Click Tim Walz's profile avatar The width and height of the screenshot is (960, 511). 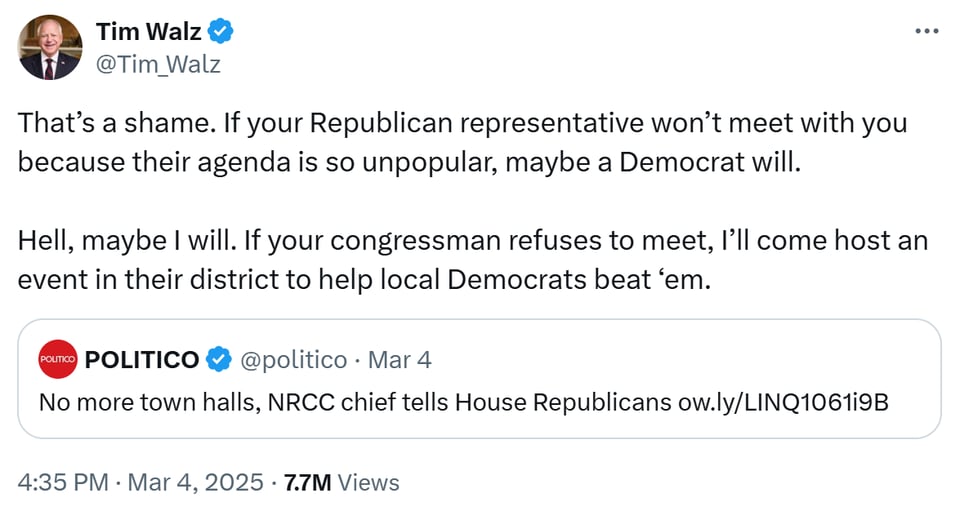point(50,47)
